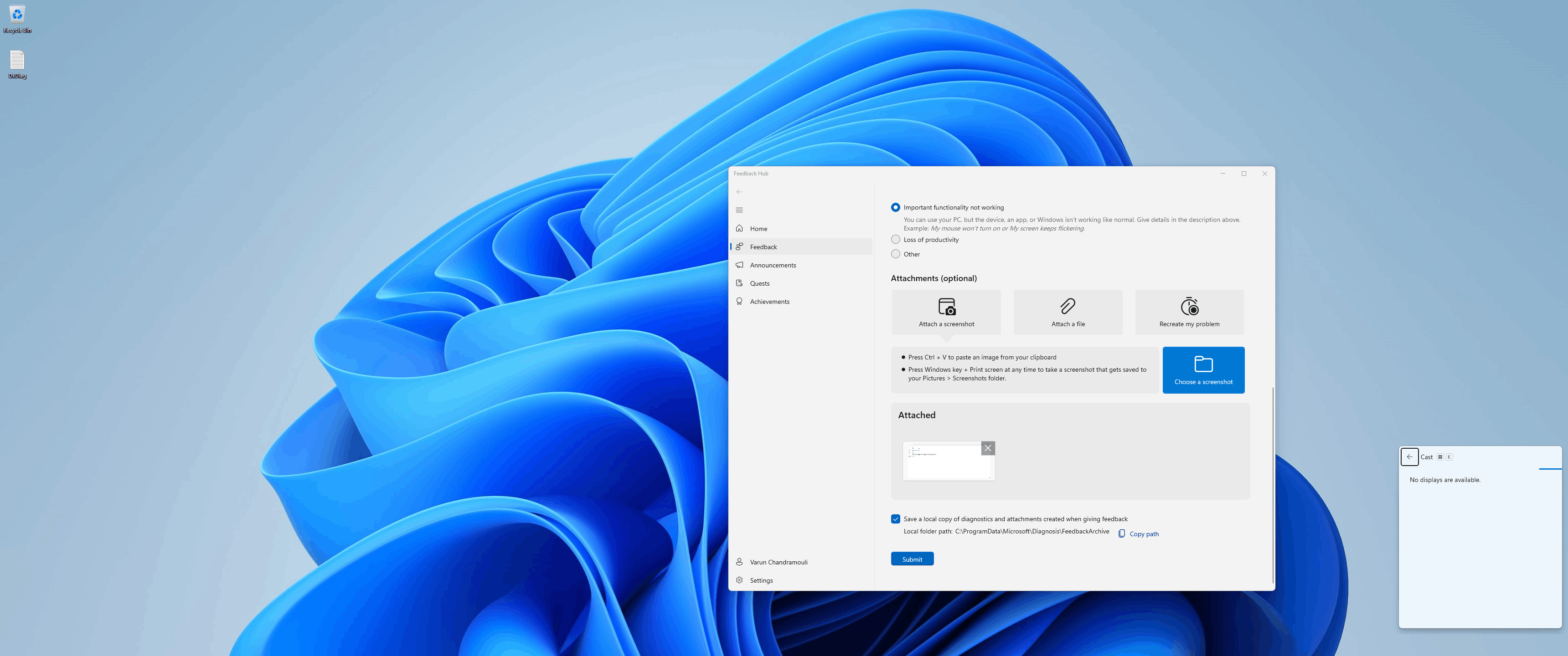The width and height of the screenshot is (1568, 656).
Task: Click the back arrow in Cast panel
Action: coord(1409,457)
